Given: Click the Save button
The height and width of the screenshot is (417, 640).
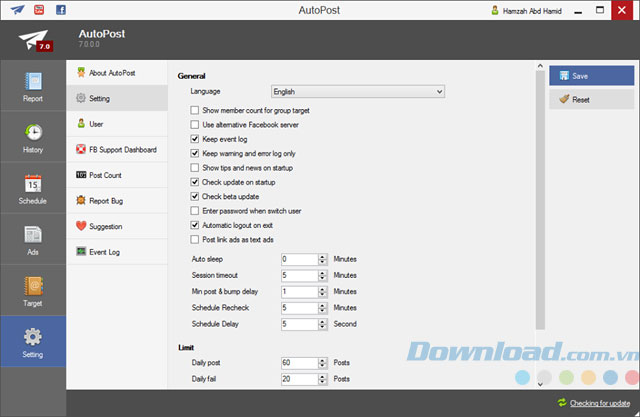Looking at the screenshot, I should coord(591,75).
